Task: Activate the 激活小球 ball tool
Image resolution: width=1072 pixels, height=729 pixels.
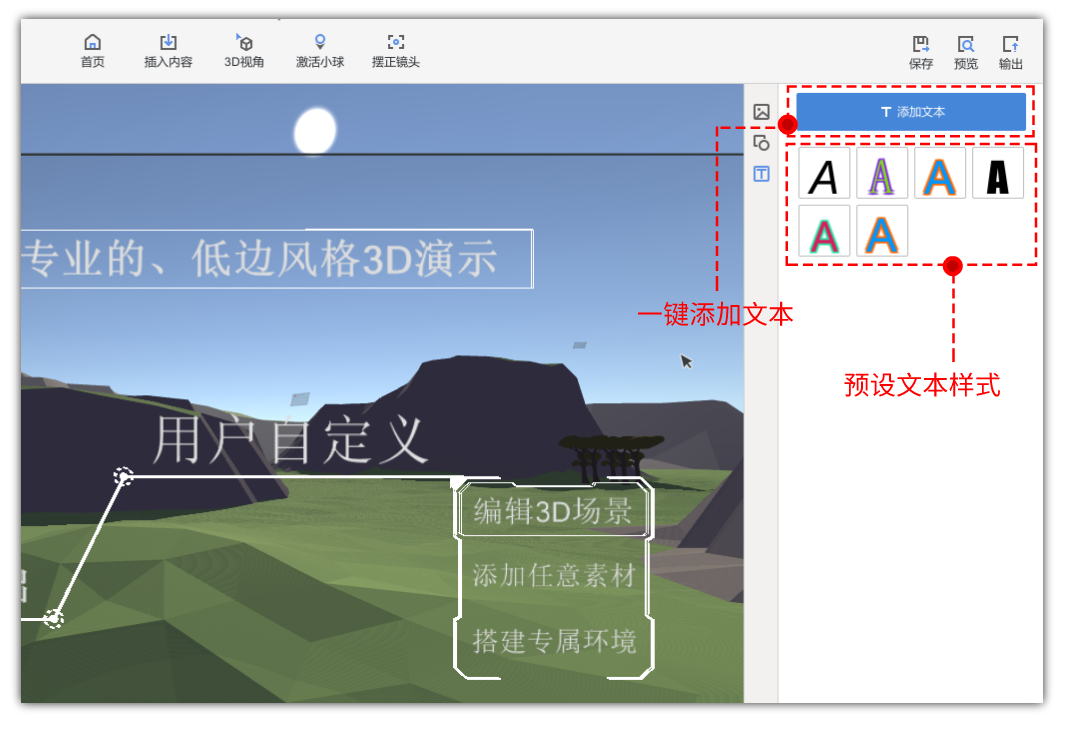Action: (320, 51)
